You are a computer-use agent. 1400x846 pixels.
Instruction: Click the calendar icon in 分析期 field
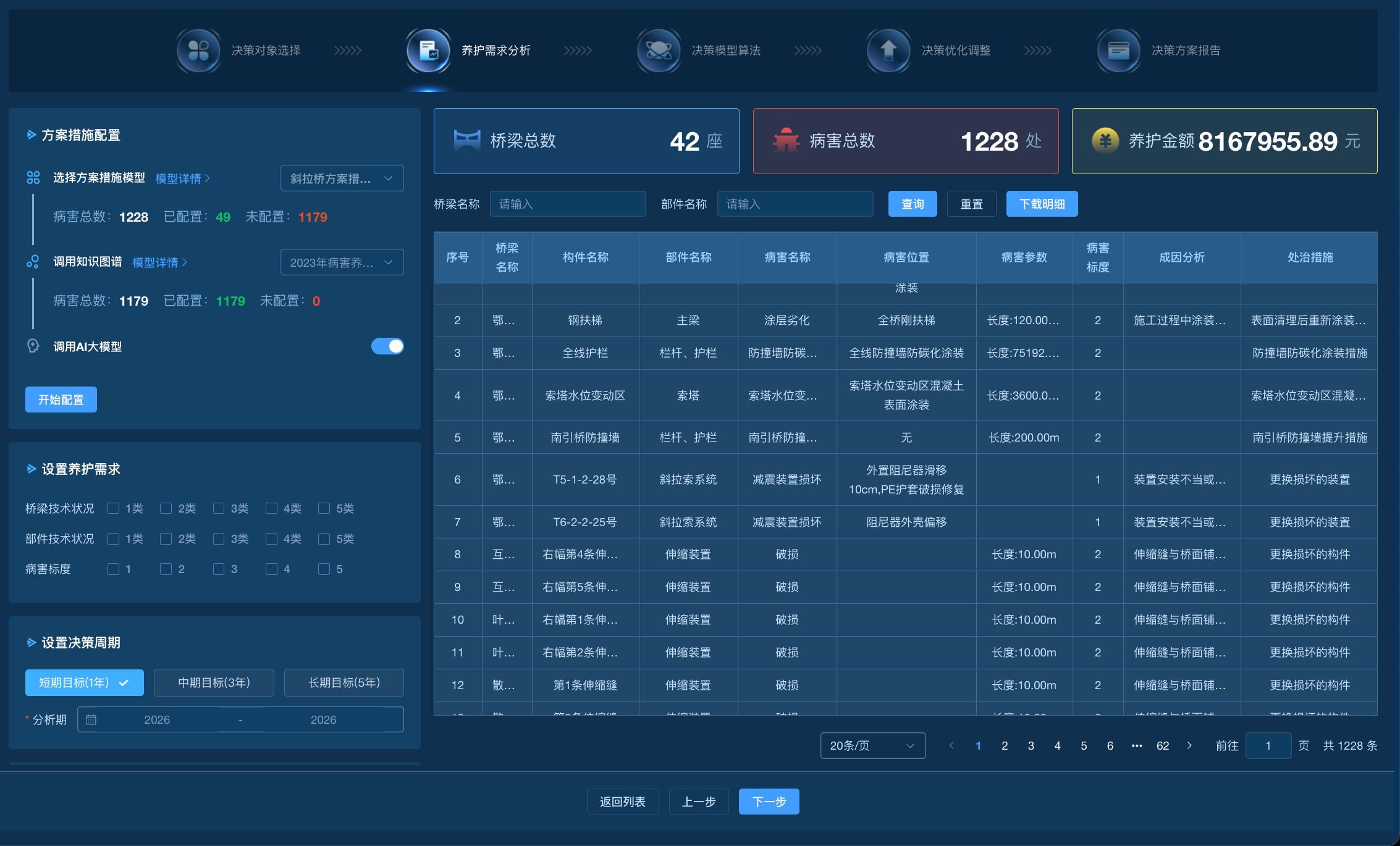tap(91, 719)
